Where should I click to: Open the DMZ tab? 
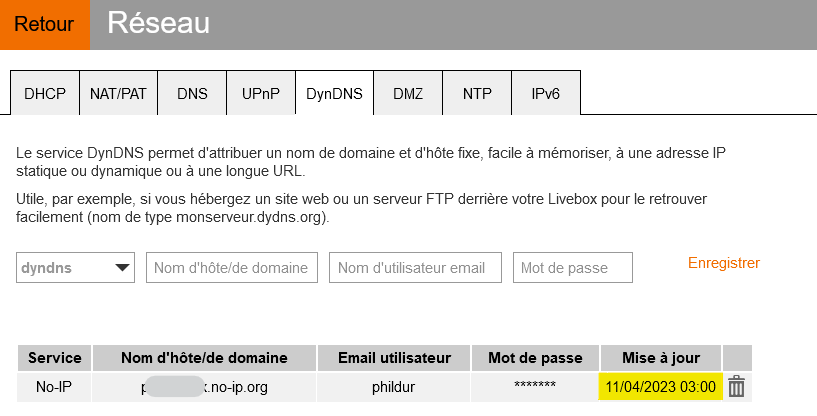[408, 94]
